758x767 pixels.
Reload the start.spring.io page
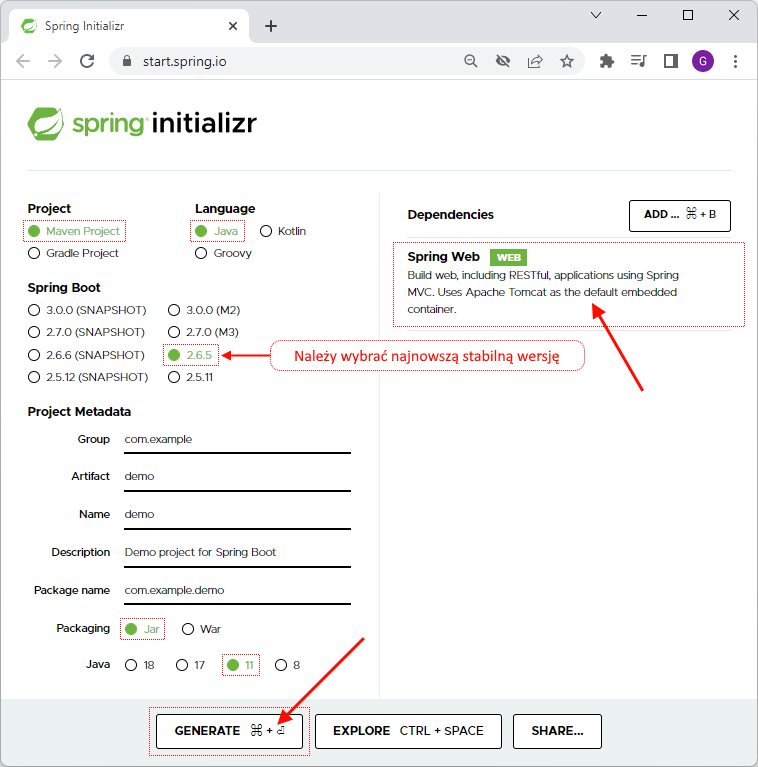pos(87,61)
